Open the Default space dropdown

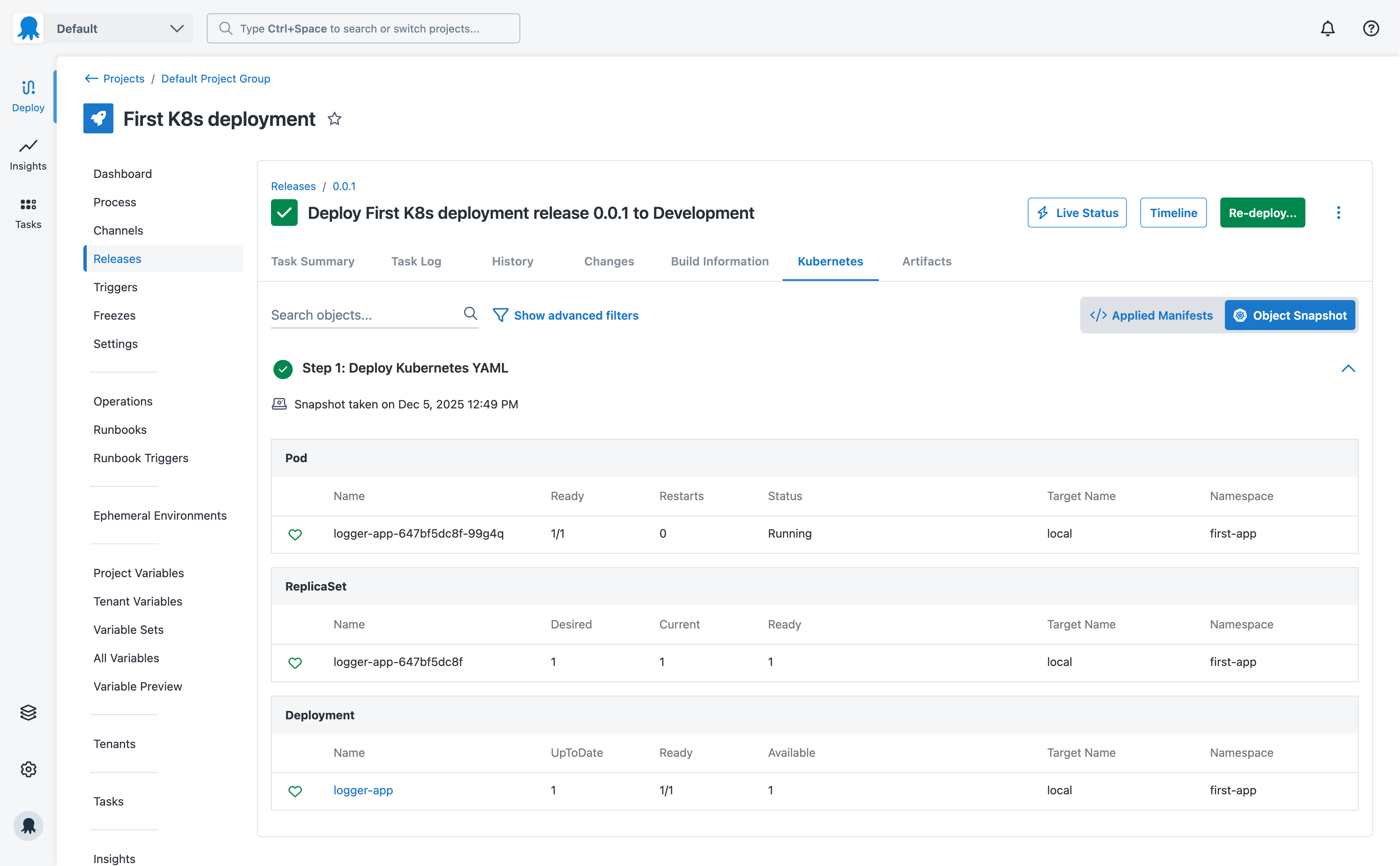tap(118, 28)
